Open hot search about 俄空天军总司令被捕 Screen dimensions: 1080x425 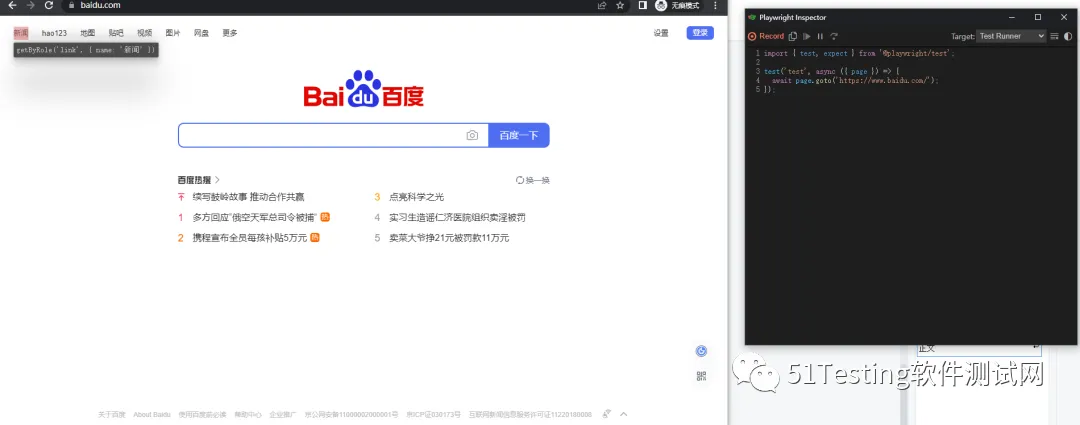pyautogui.click(x=255, y=218)
